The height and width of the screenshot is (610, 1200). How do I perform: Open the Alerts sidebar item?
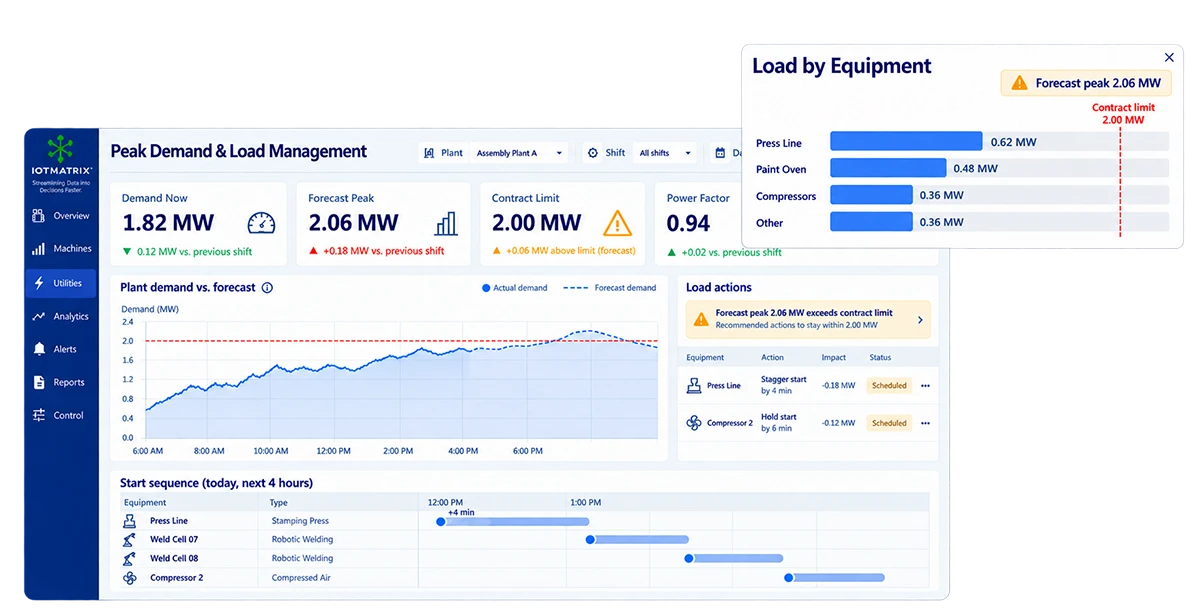(x=61, y=350)
